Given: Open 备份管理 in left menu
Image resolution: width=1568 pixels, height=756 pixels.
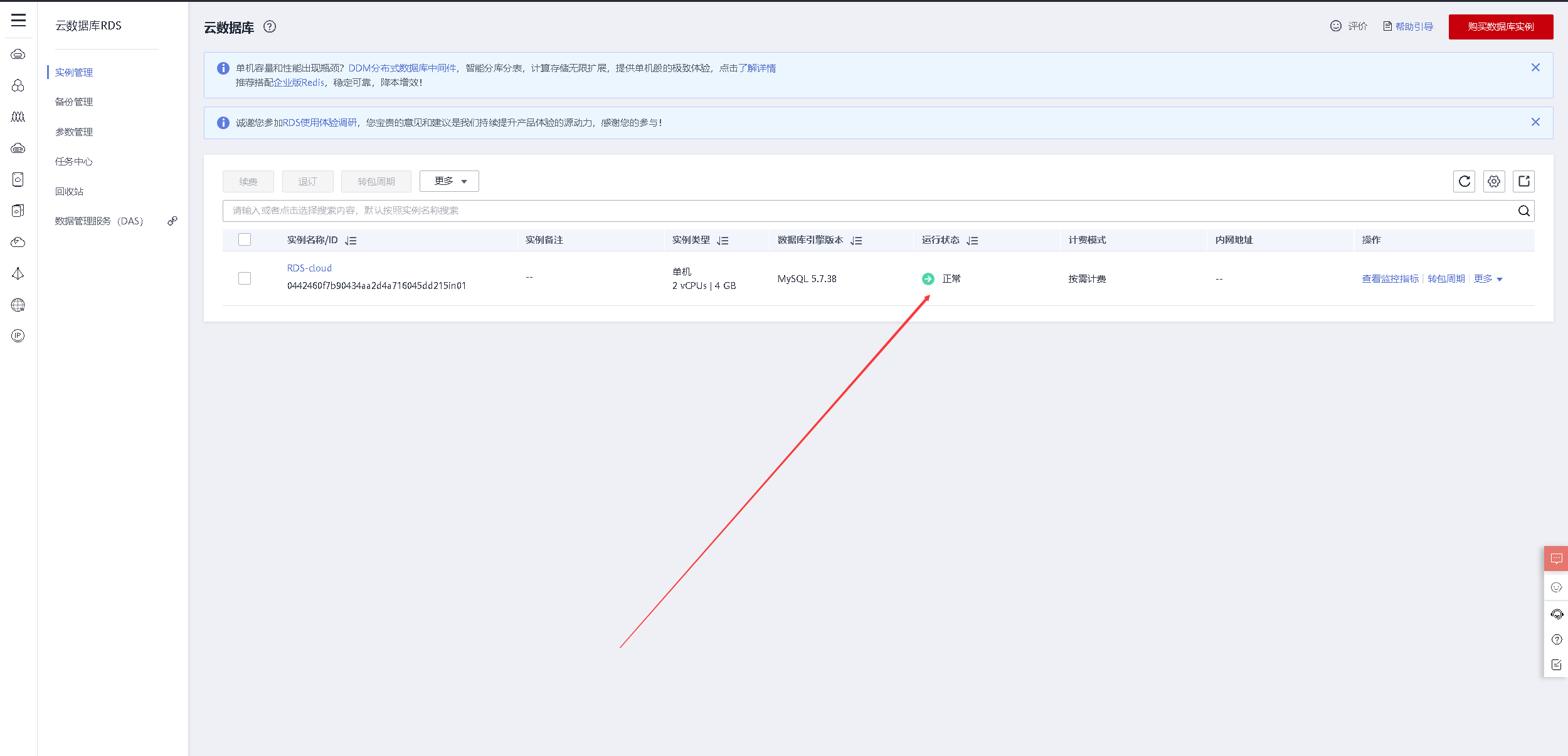Looking at the screenshot, I should tap(74, 102).
